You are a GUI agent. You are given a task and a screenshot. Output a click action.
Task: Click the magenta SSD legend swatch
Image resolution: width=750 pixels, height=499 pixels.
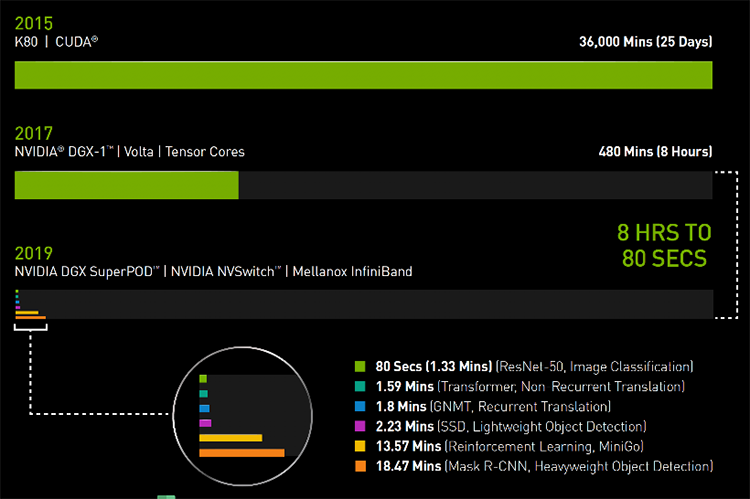[x=360, y=426]
